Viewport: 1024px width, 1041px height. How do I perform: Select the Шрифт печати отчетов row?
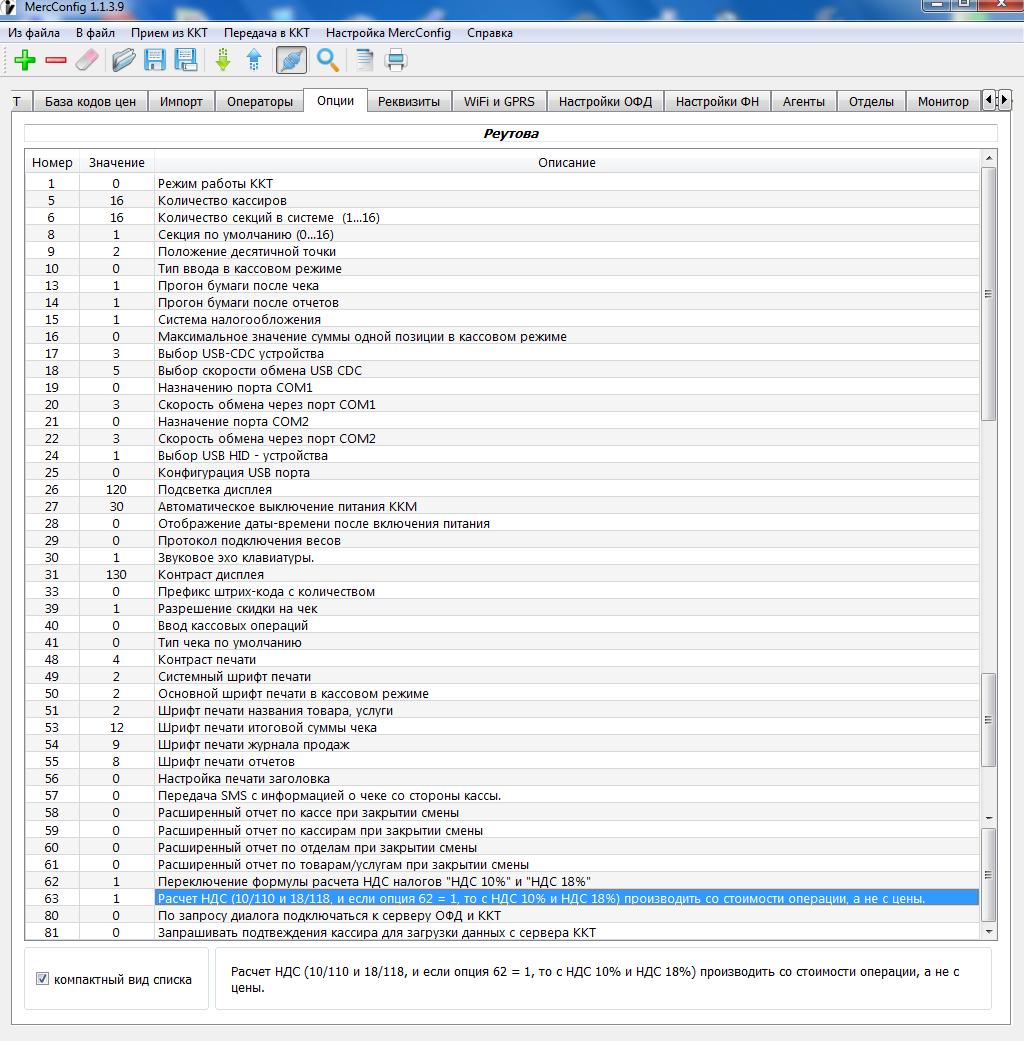(x=502, y=761)
